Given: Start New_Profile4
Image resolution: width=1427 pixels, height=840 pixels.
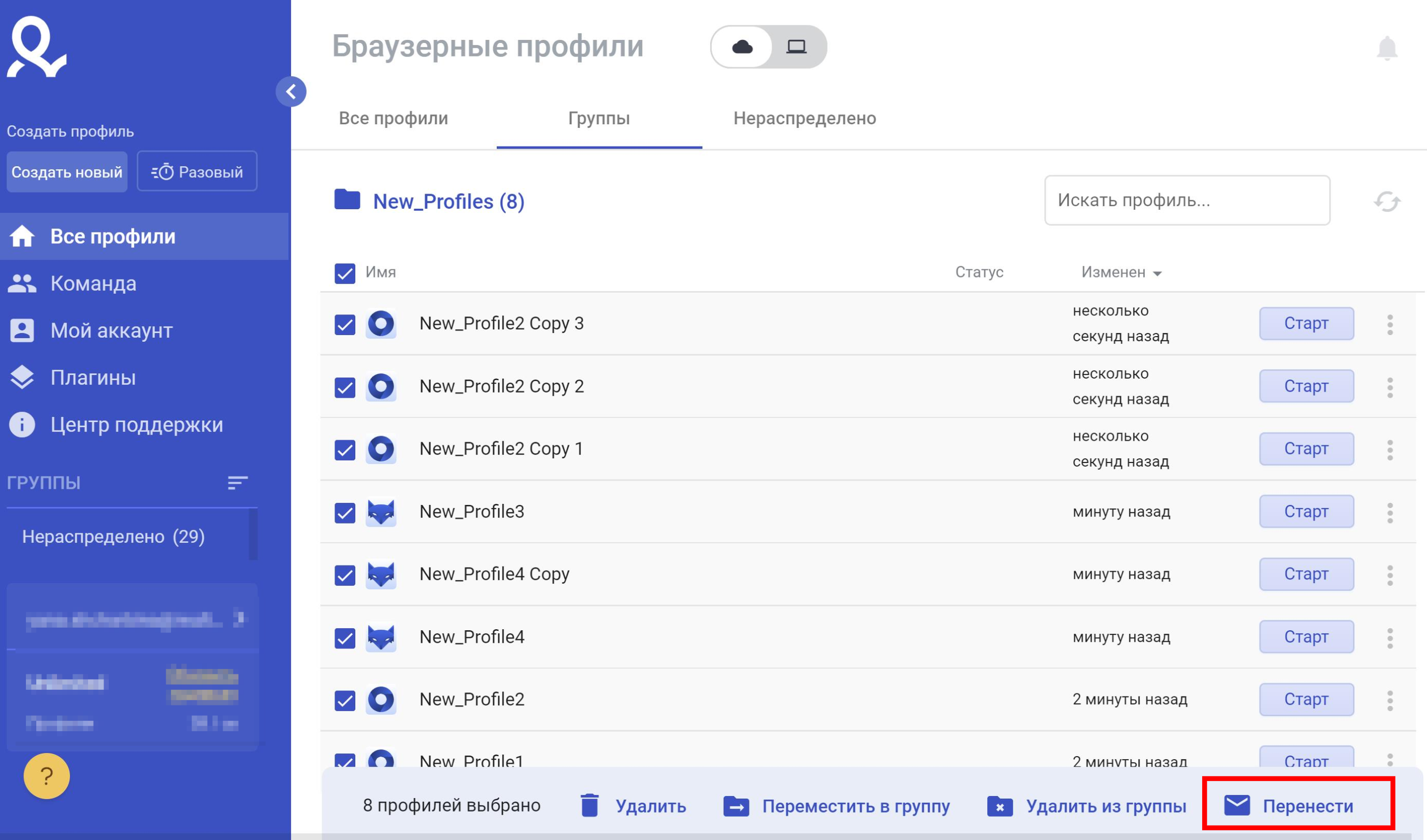Looking at the screenshot, I should pos(1306,637).
